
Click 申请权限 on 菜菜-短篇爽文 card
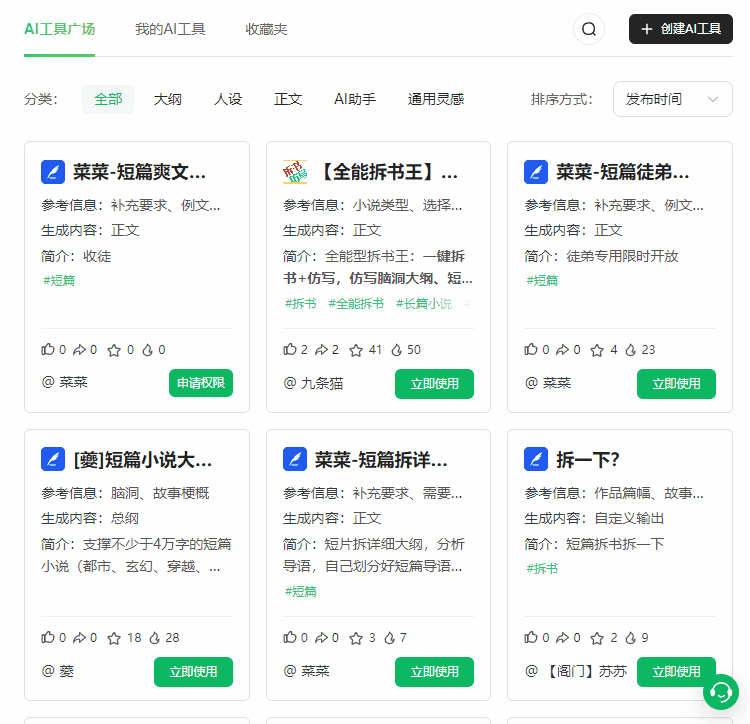[x=201, y=383]
